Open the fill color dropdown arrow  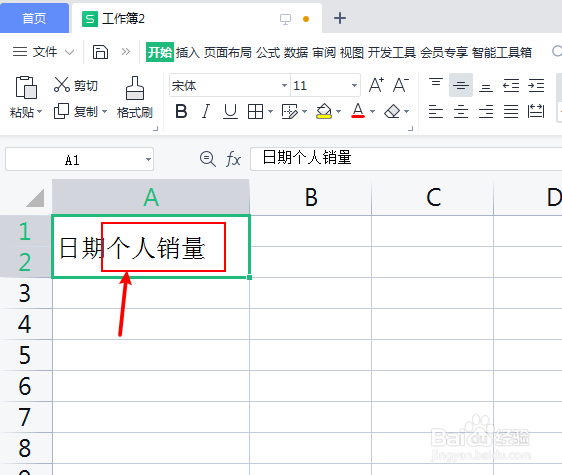pos(338,111)
